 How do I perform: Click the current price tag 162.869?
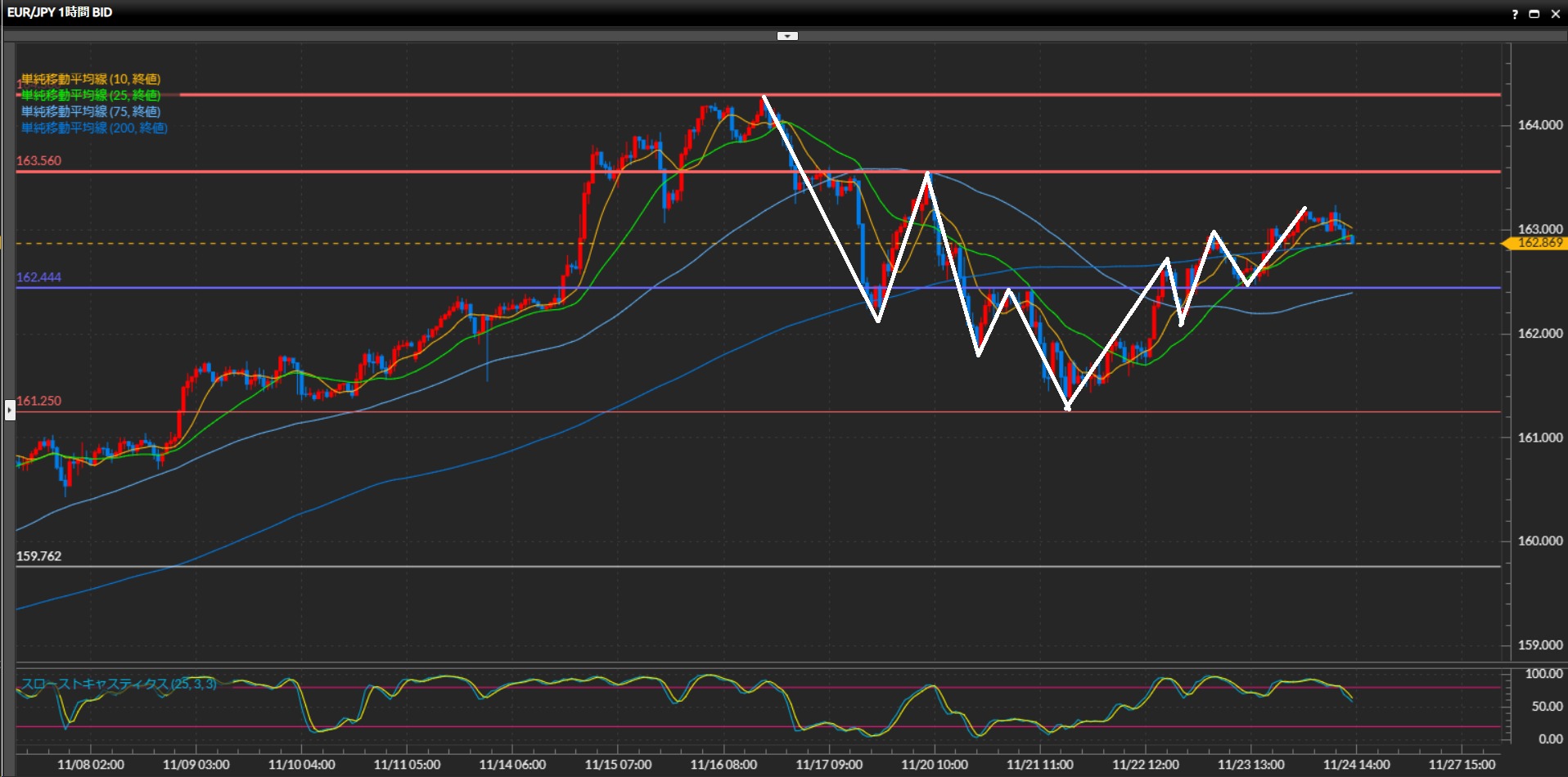(1539, 243)
